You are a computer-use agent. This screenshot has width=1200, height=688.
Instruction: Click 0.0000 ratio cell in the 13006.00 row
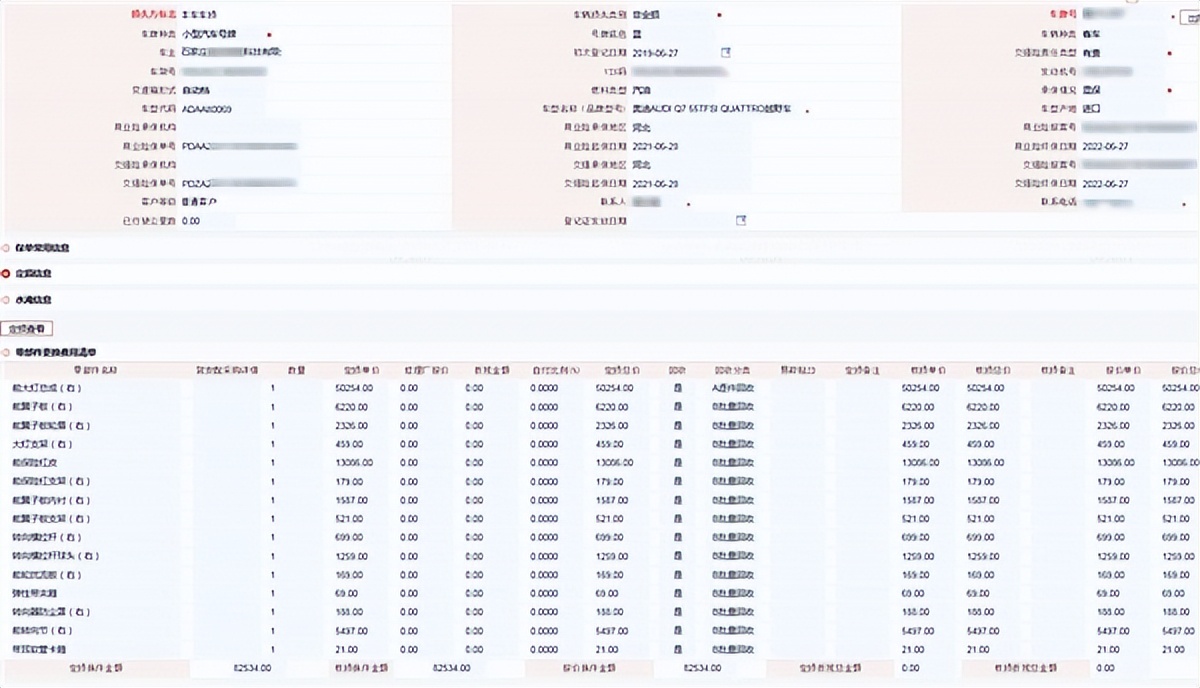[x=544, y=463]
